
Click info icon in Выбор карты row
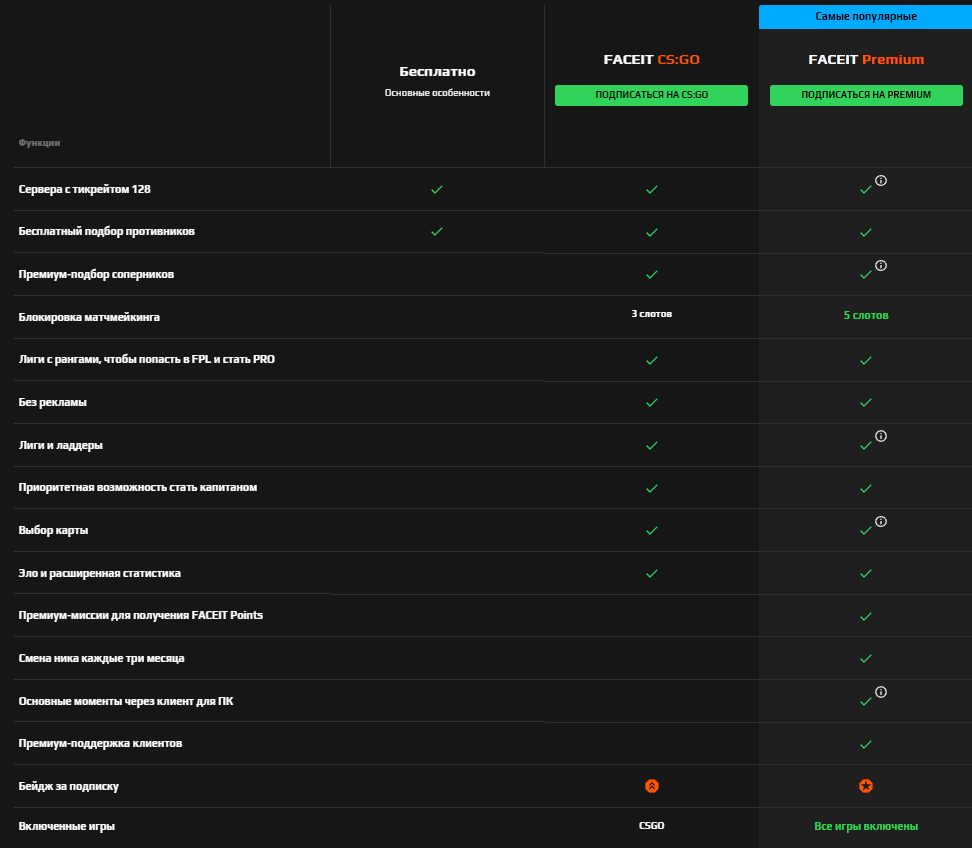[x=881, y=521]
